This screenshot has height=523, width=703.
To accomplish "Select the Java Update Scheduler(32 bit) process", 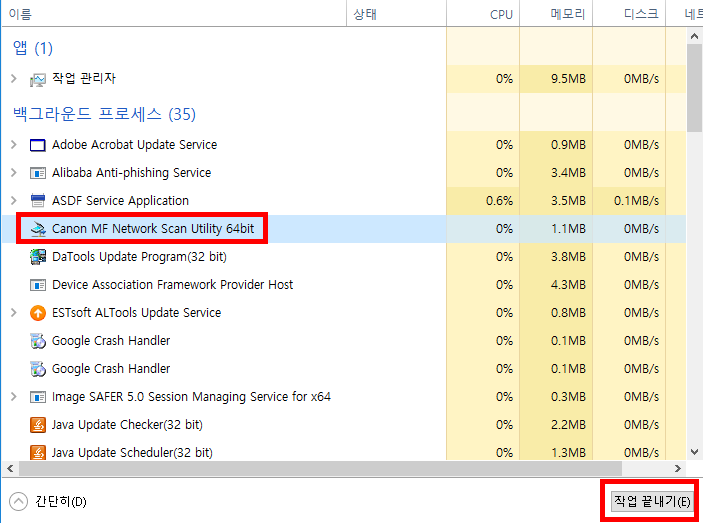I will pos(132,453).
